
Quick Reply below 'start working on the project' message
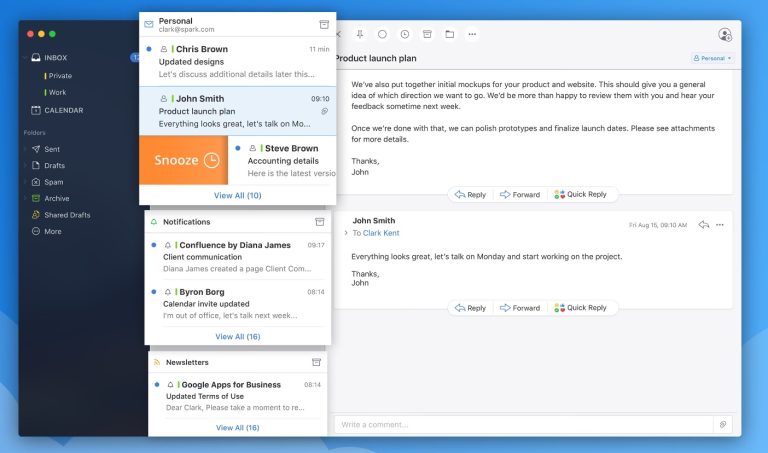[x=580, y=308]
